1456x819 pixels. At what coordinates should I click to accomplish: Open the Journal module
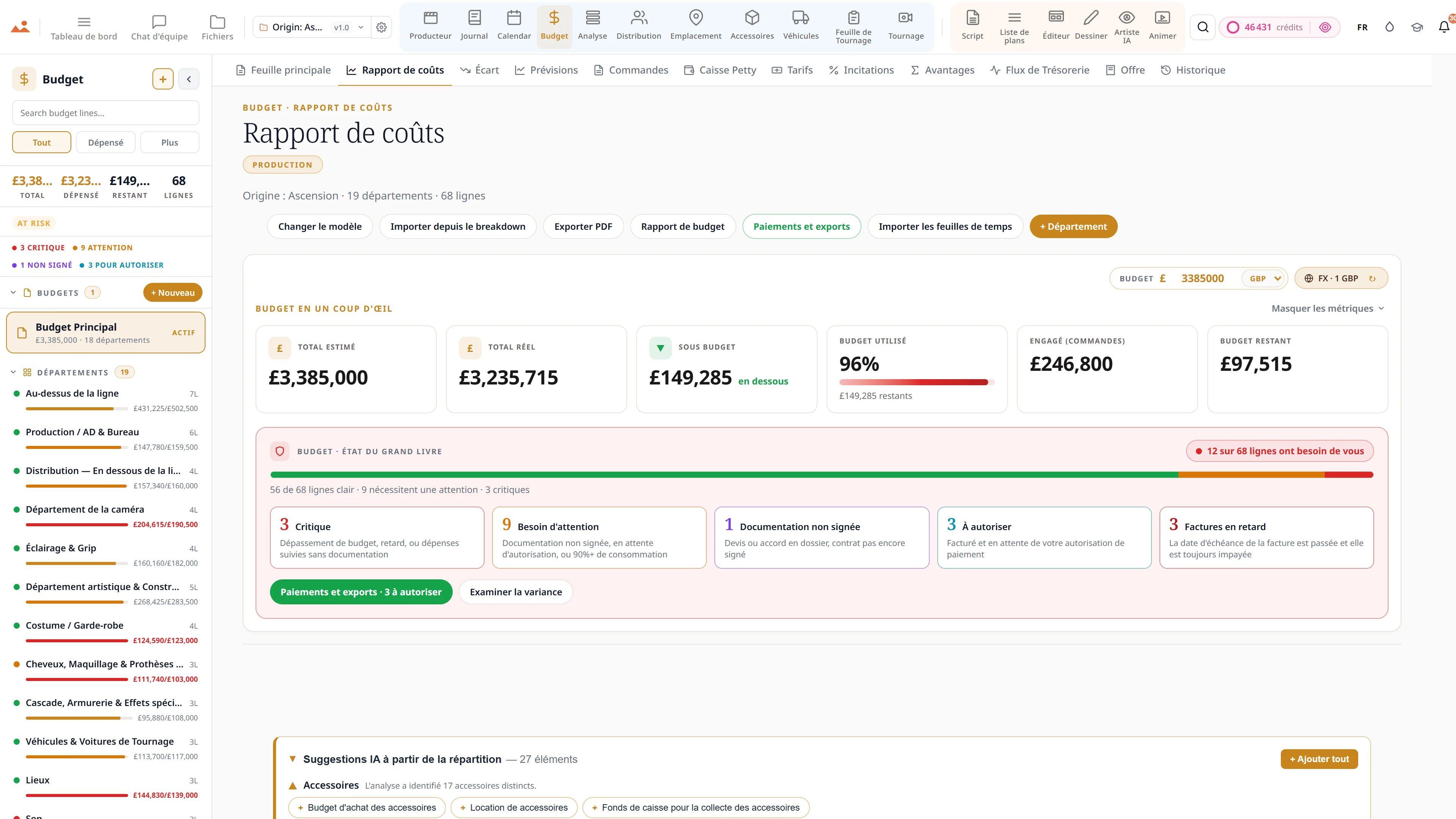coord(474,26)
